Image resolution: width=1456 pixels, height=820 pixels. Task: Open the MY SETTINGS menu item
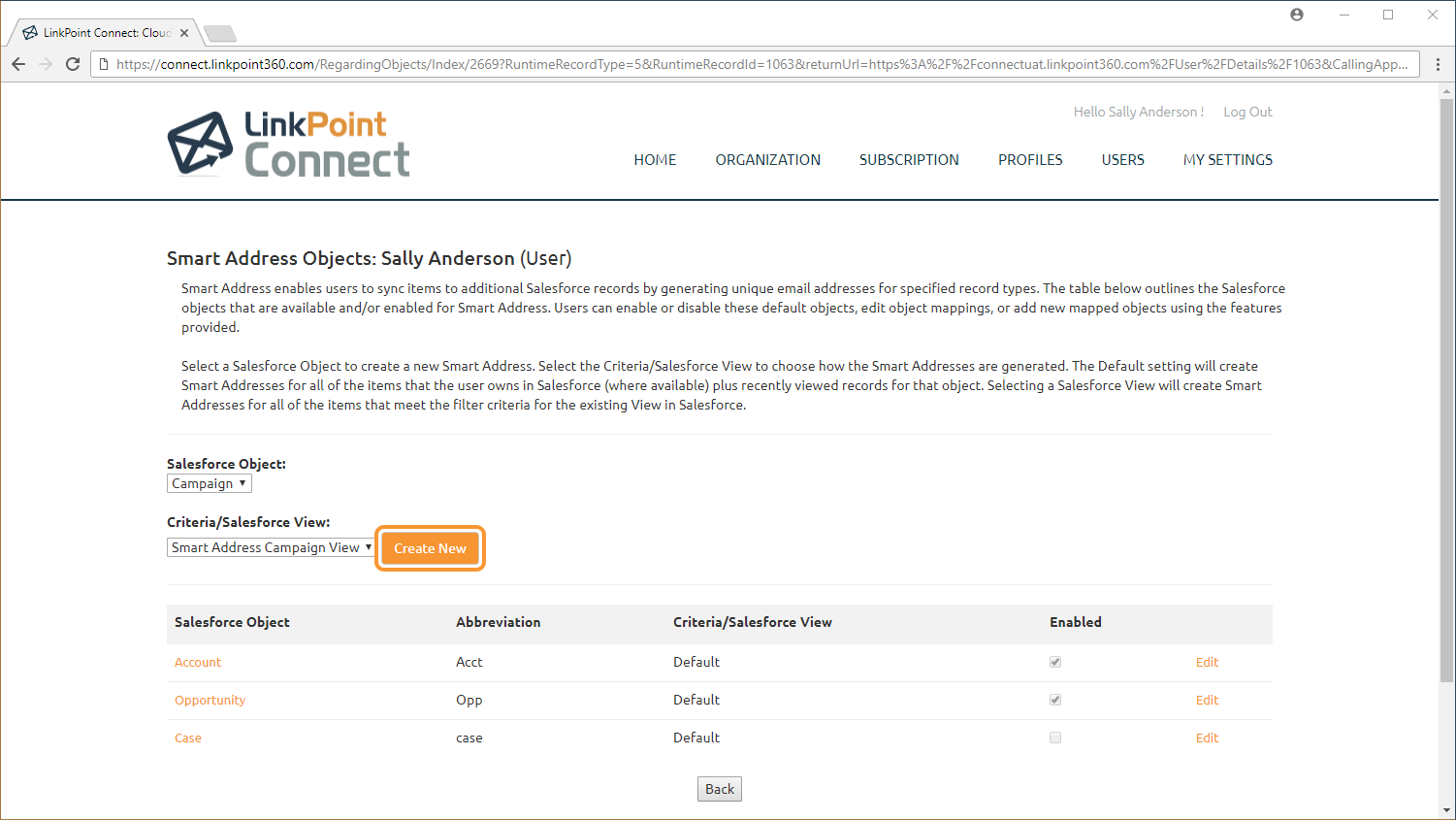1228,160
